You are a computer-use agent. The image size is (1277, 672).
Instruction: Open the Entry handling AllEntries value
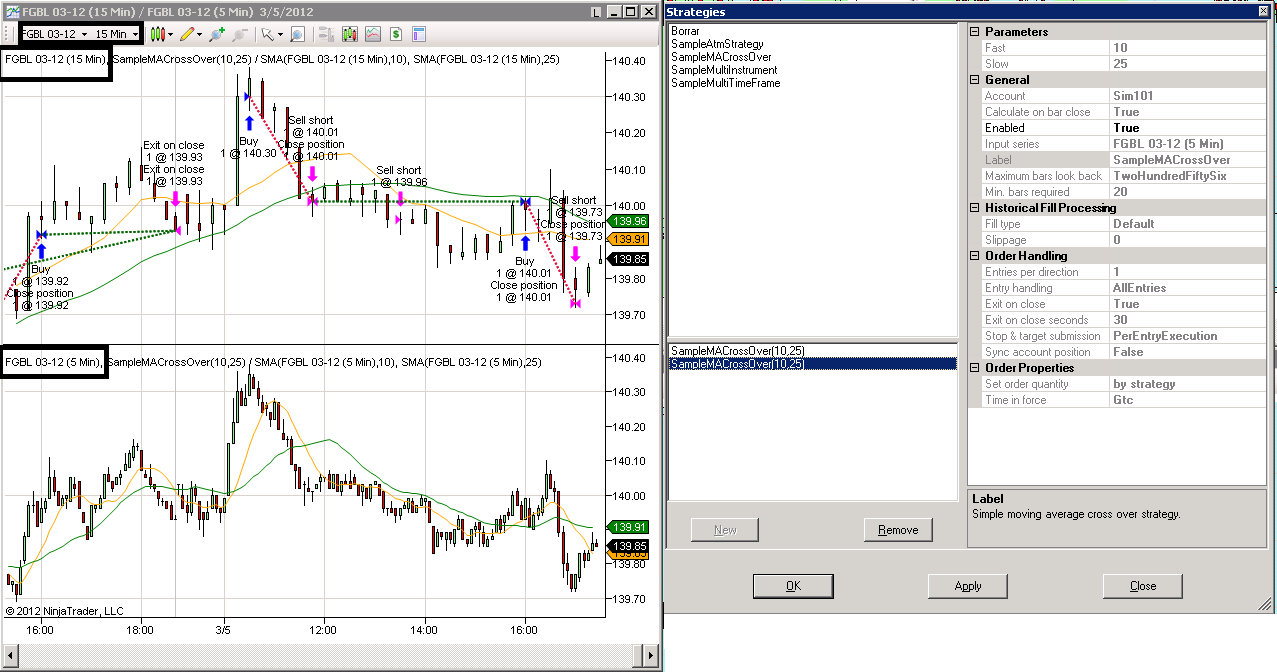pos(1187,288)
